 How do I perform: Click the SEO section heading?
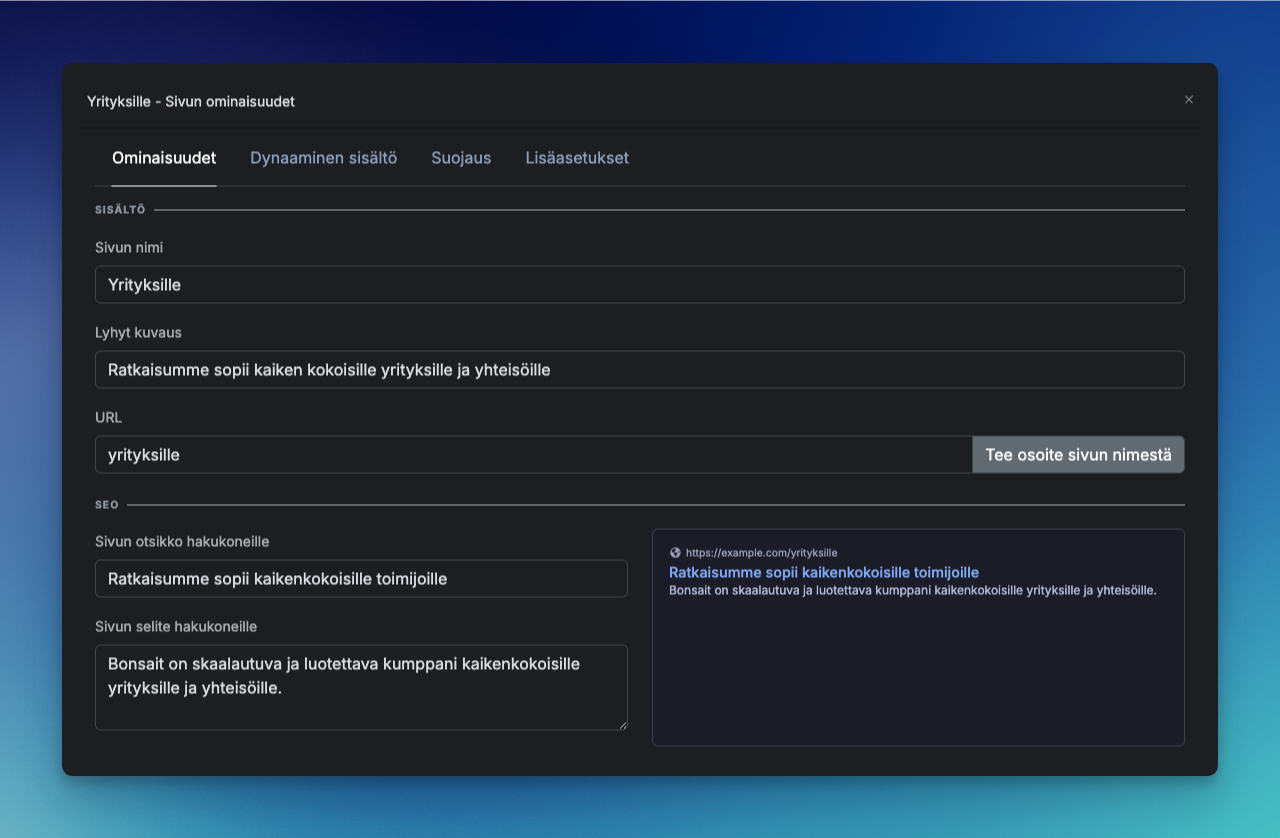coord(107,505)
